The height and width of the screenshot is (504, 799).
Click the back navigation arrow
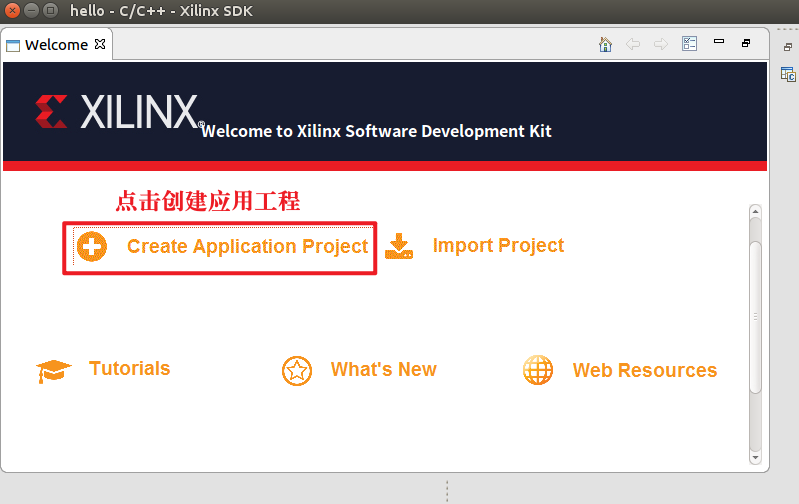(632, 44)
